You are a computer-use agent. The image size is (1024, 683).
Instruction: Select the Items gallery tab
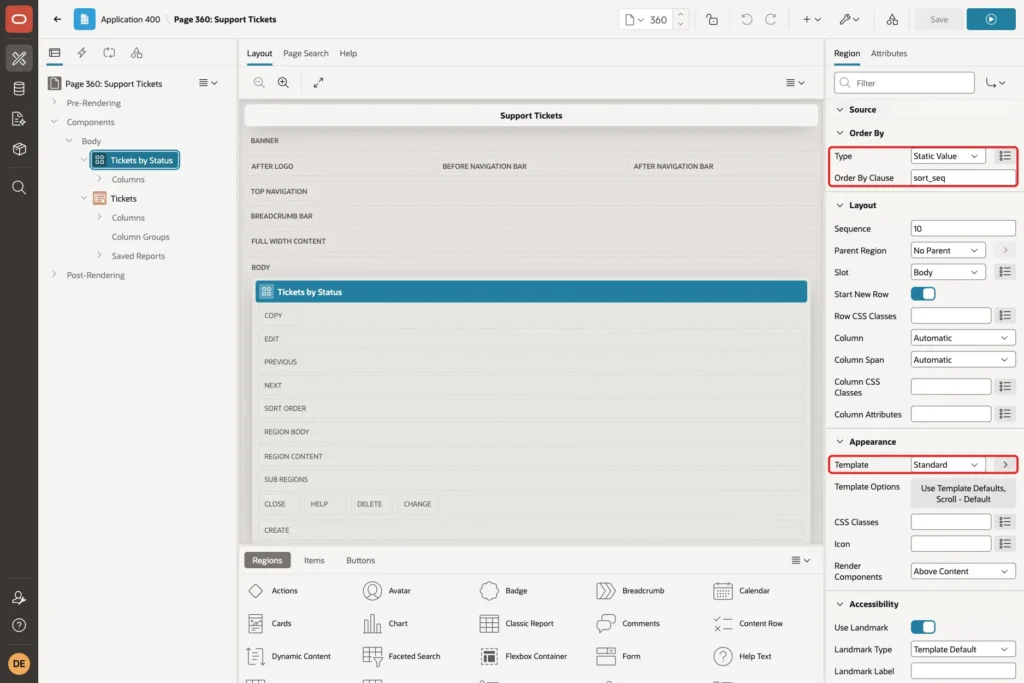(314, 560)
